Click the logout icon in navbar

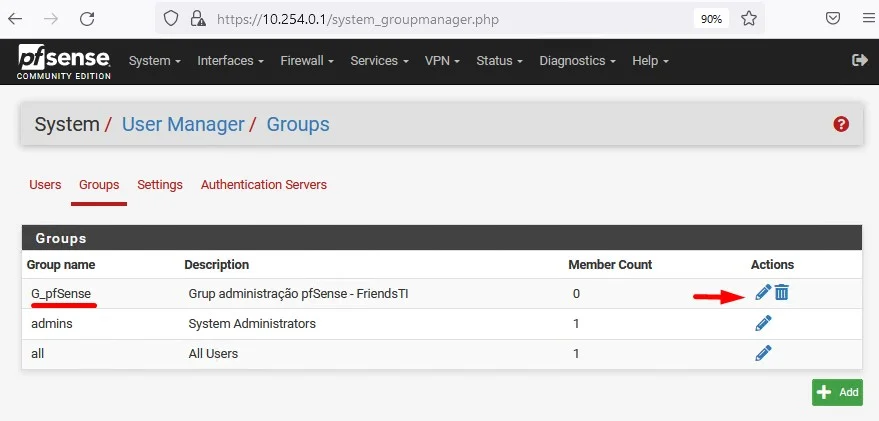click(859, 61)
